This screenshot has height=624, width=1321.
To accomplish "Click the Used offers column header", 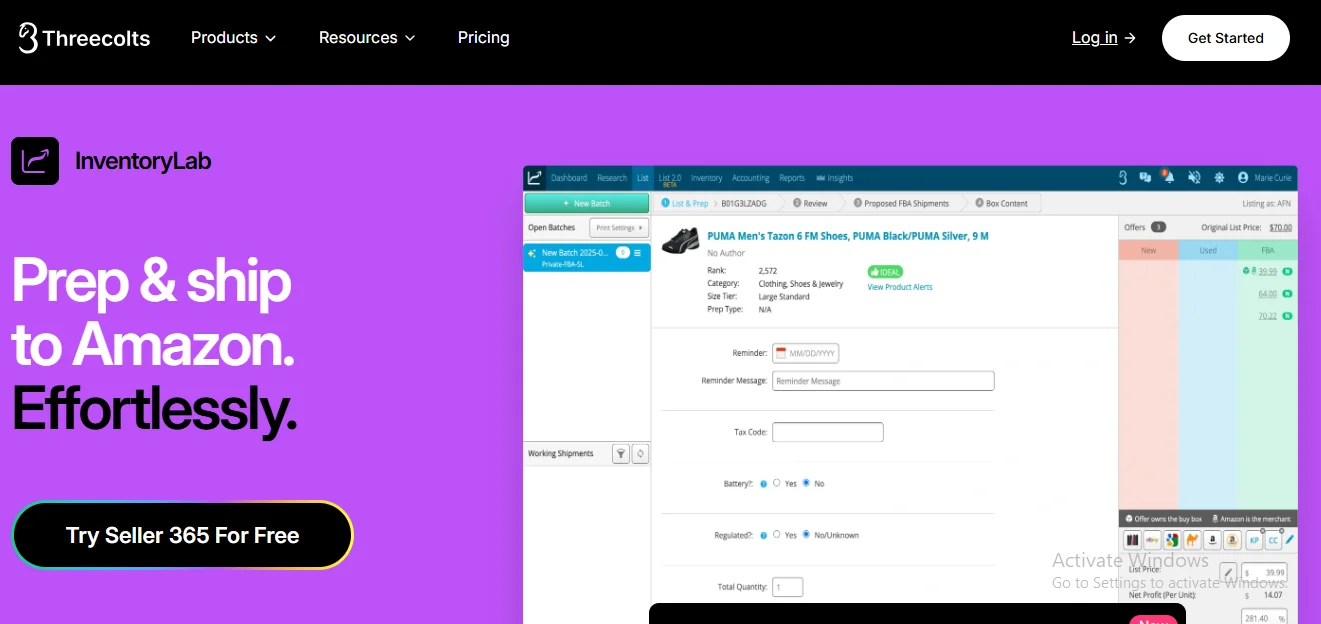I will (x=1207, y=250).
